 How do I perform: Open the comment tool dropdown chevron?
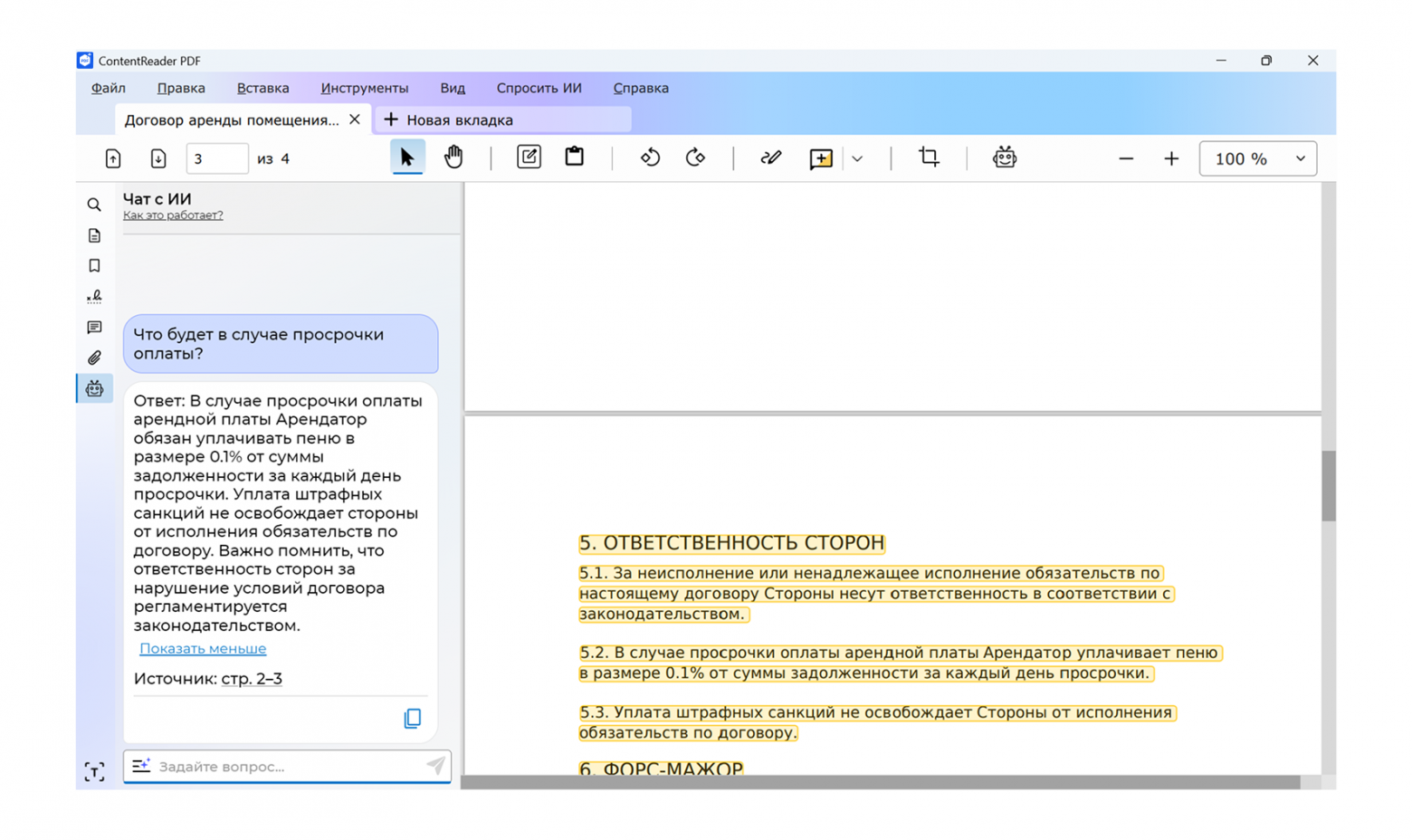click(x=856, y=157)
